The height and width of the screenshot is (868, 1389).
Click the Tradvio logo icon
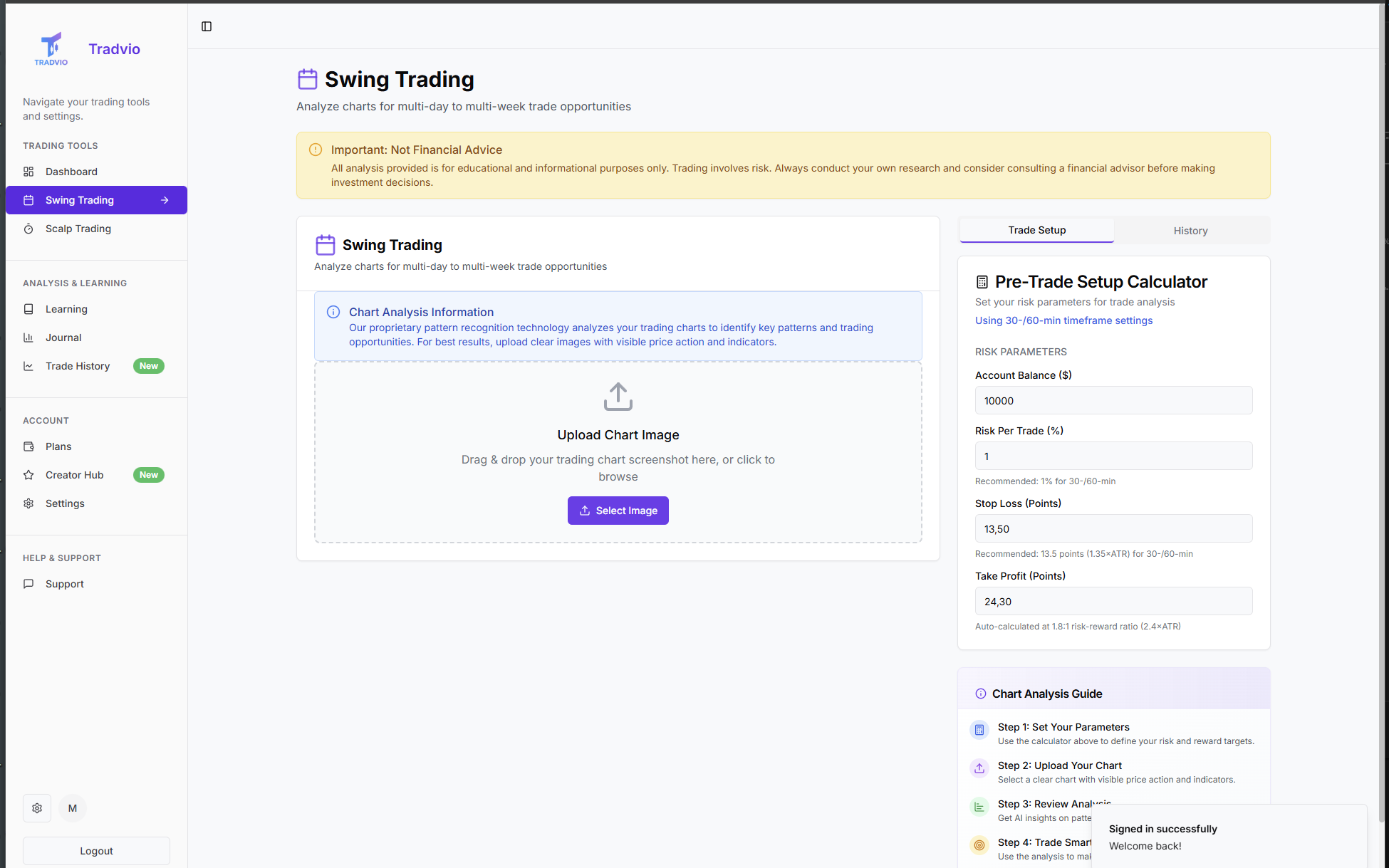tap(50, 48)
